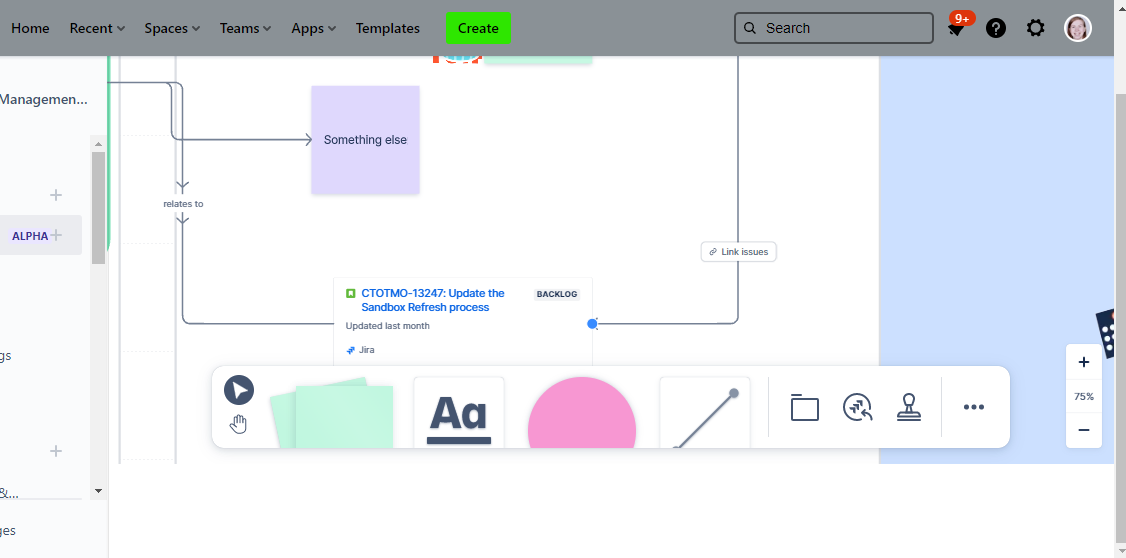Open CTOTMO-13247 issue link
Image resolution: width=1126 pixels, height=558 pixels.
tap(433, 300)
